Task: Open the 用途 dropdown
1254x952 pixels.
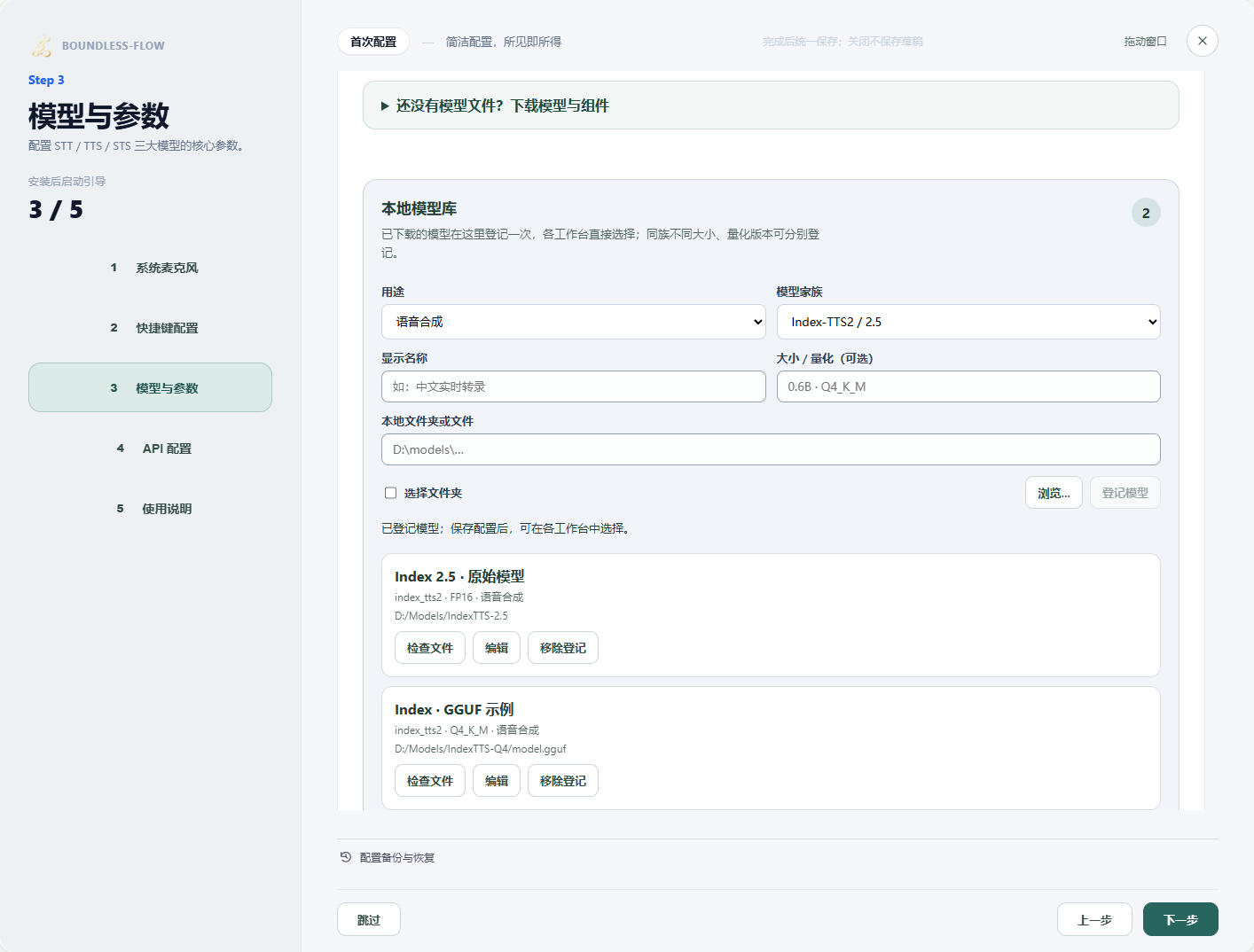Action: tap(574, 322)
